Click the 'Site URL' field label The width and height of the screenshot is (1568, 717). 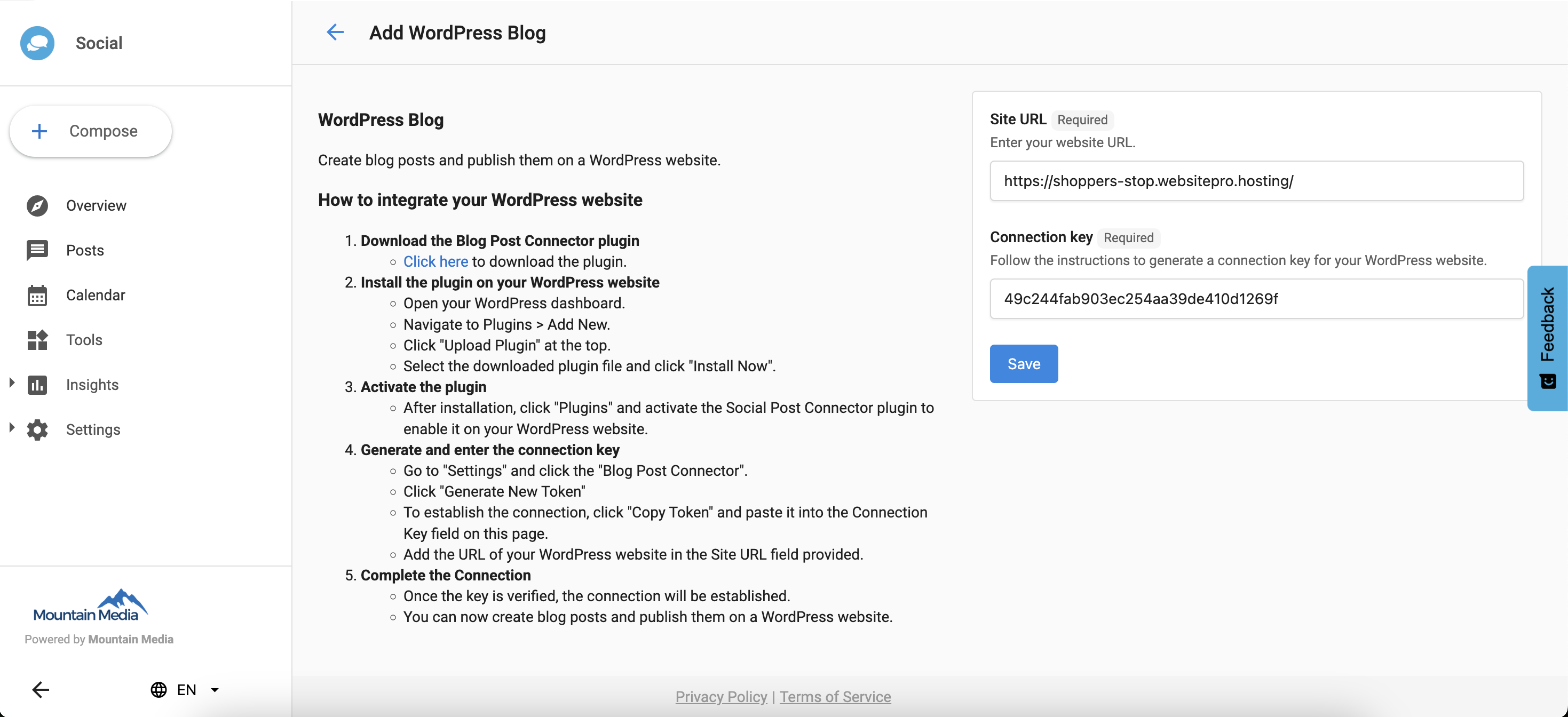coord(1018,120)
